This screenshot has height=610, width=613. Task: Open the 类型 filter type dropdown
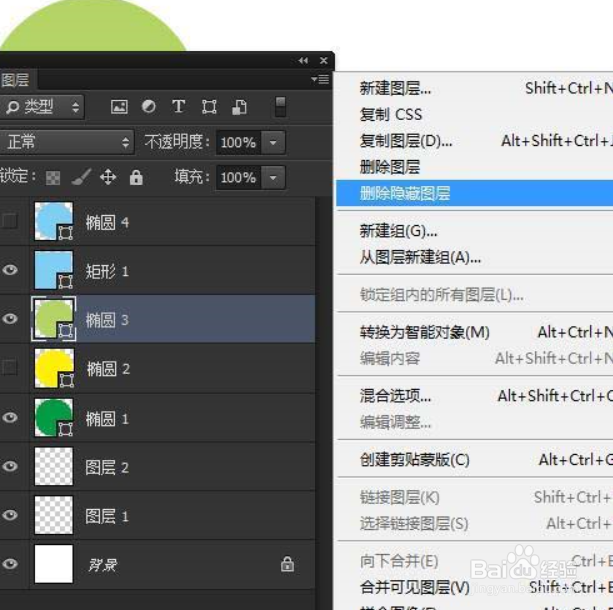click(x=42, y=107)
